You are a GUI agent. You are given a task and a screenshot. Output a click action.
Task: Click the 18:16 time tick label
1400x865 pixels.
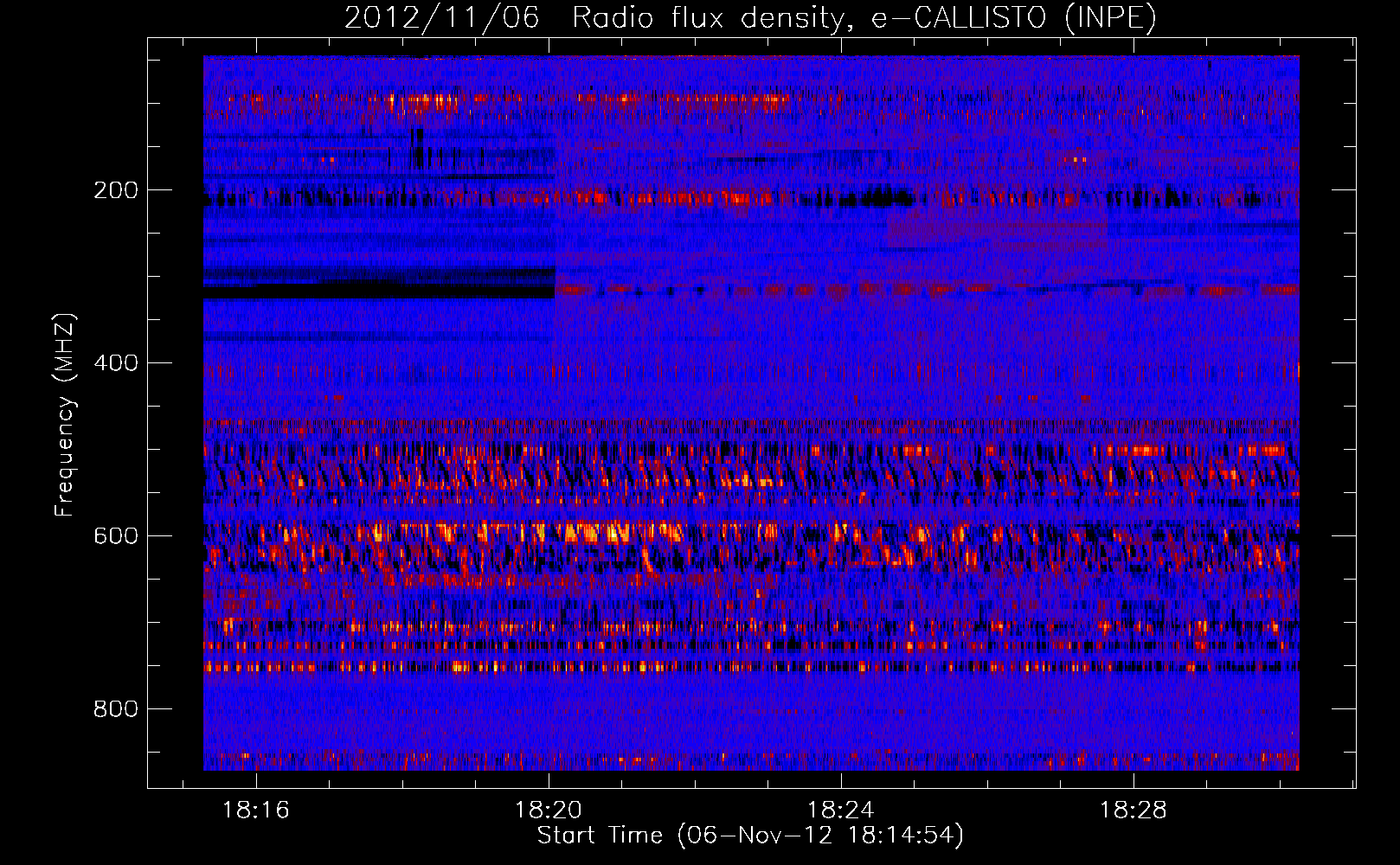point(256,811)
